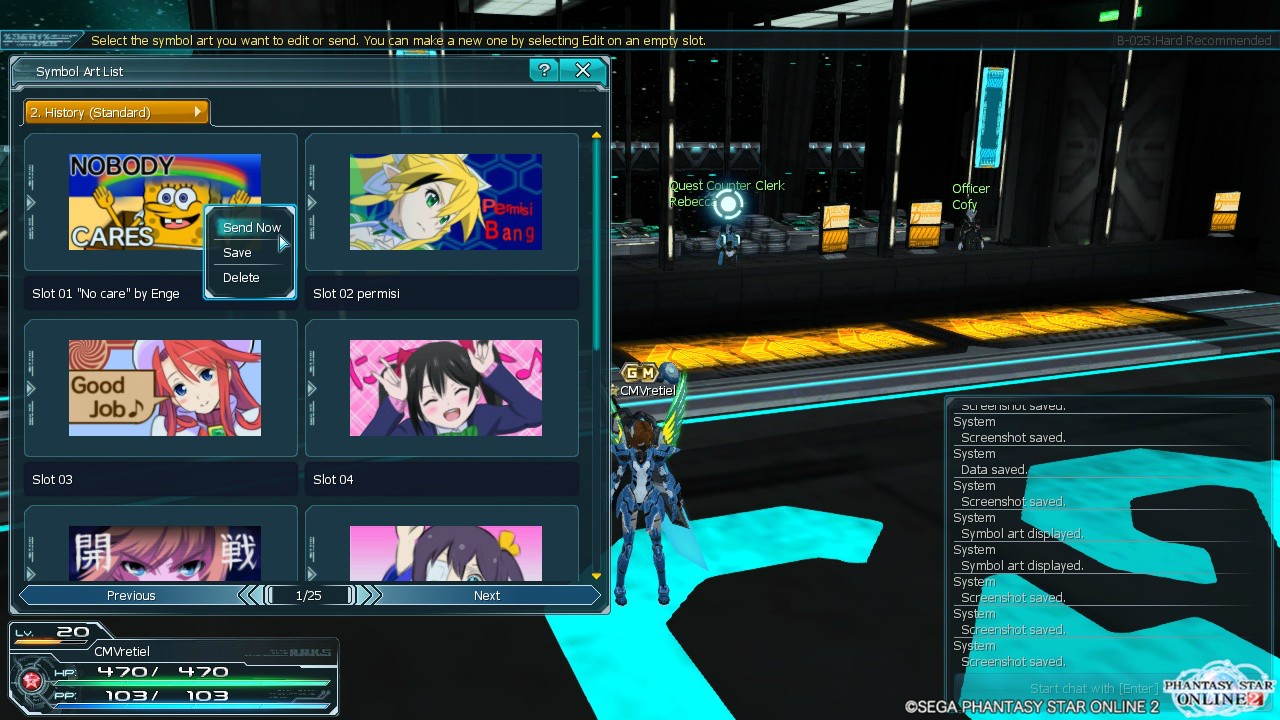Image resolution: width=1280 pixels, height=720 pixels.
Task: Click the GM badge above CMVretiel
Action: (639, 373)
